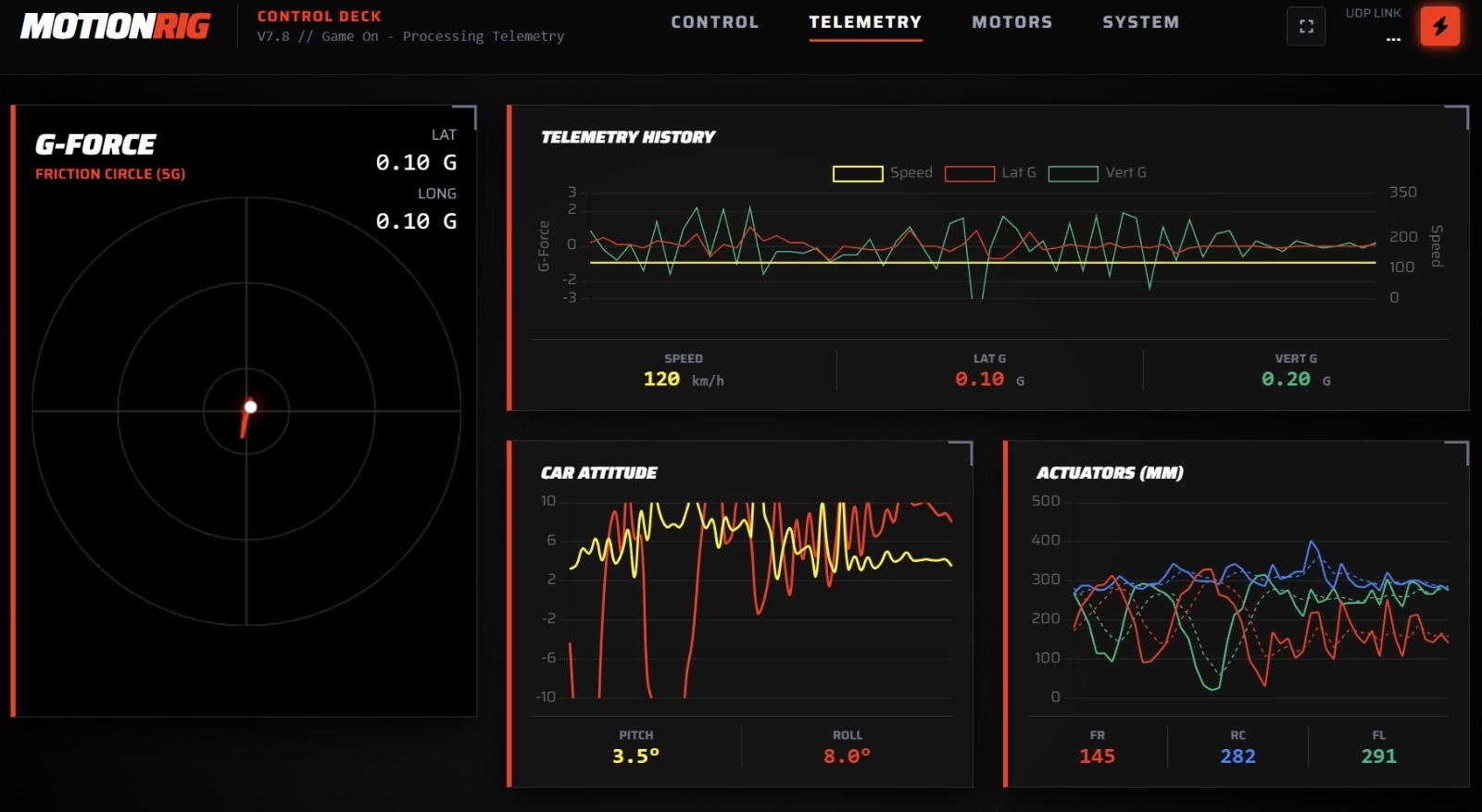Image resolution: width=1482 pixels, height=812 pixels.
Task: Click the speed value 120 km/h
Action: 684,380
